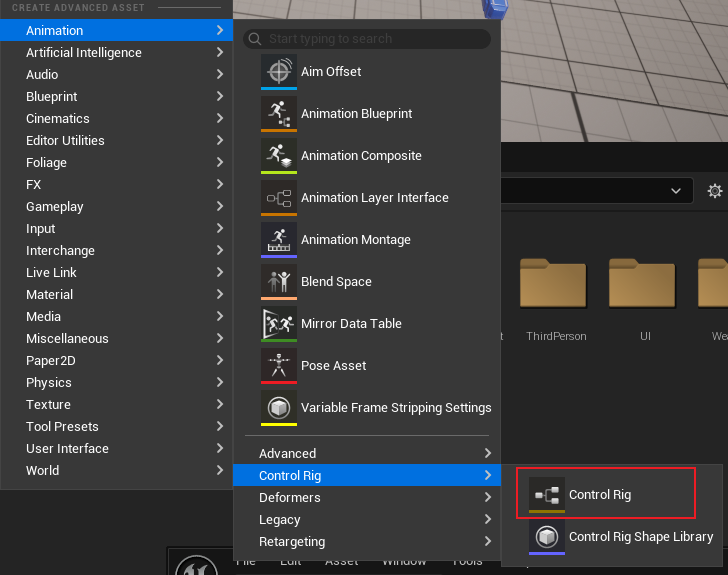This screenshot has height=575, width=728.
Task: Open the Live Link category
Action: (116, 272)
